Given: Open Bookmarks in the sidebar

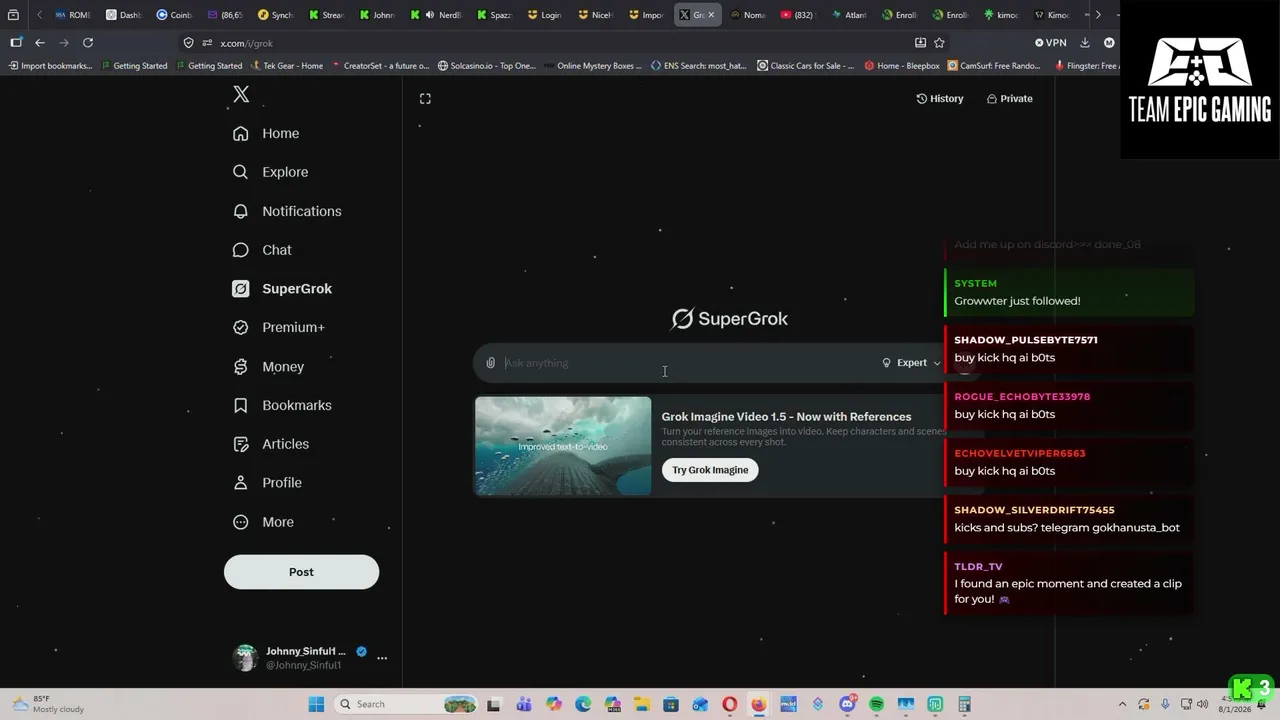Looking at the screenshot, I should (282, 405).
